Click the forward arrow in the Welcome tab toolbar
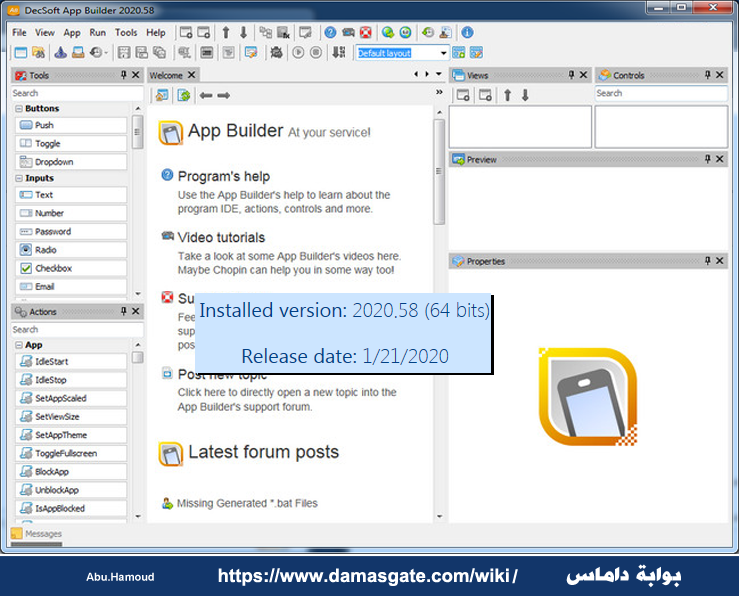The height and width of the screenshot is (596, 739). click(223, 96)
